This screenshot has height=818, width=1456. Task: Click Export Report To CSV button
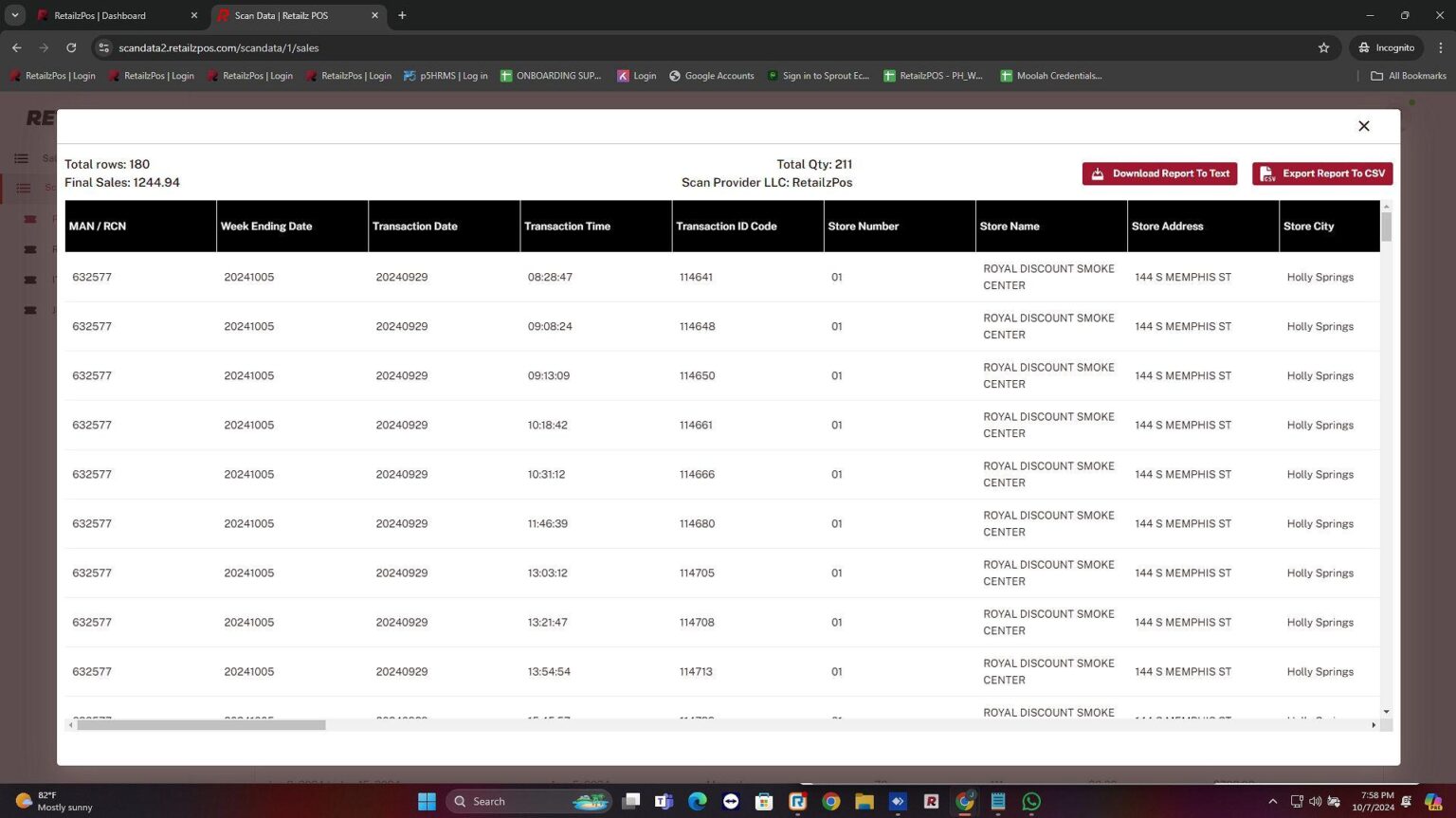coord(1321,173)
